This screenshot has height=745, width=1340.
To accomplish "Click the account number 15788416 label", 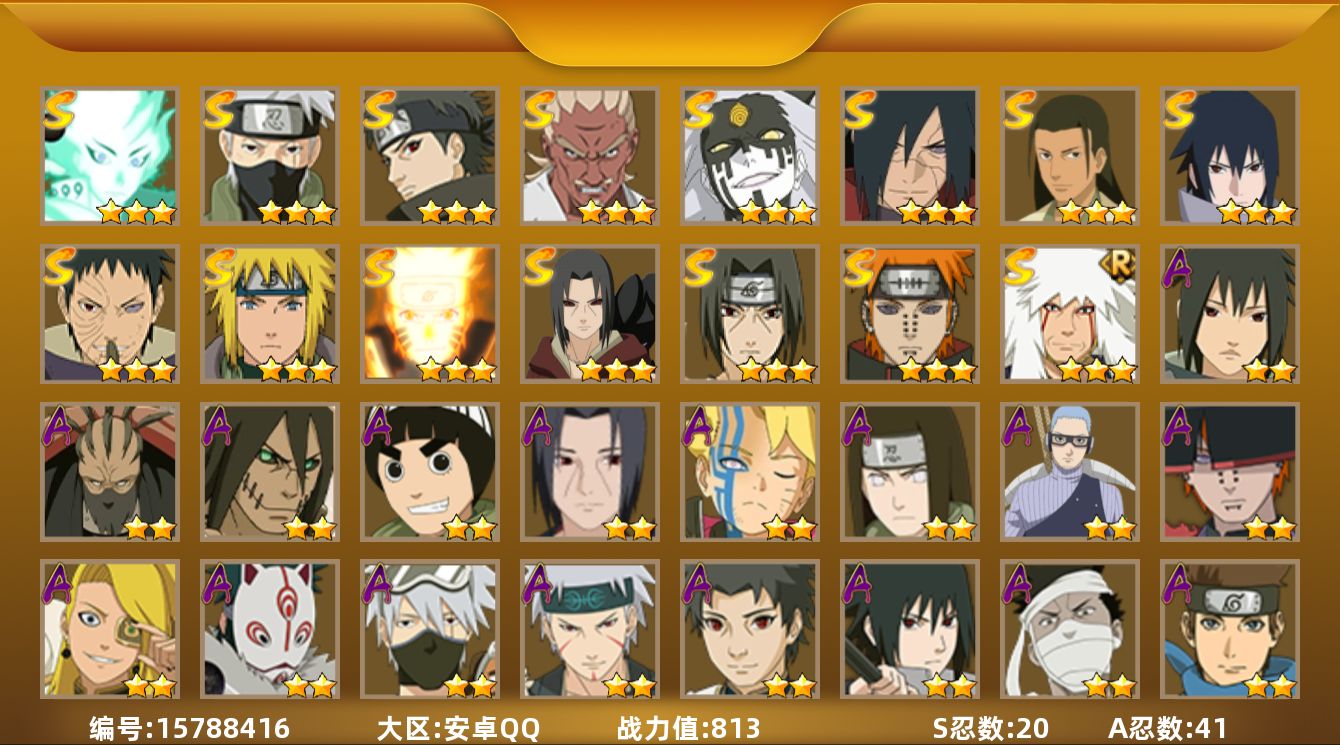I will click(x=190, y=728).
